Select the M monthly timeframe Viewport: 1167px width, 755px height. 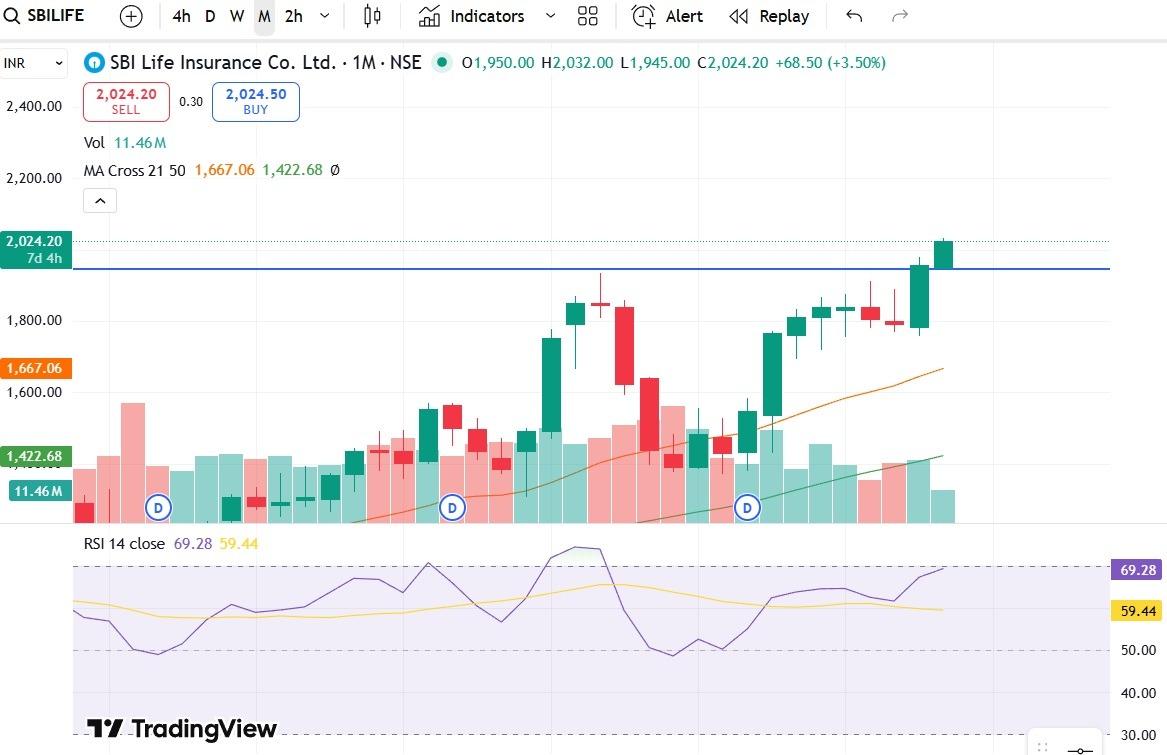click(x=264, y=16)
